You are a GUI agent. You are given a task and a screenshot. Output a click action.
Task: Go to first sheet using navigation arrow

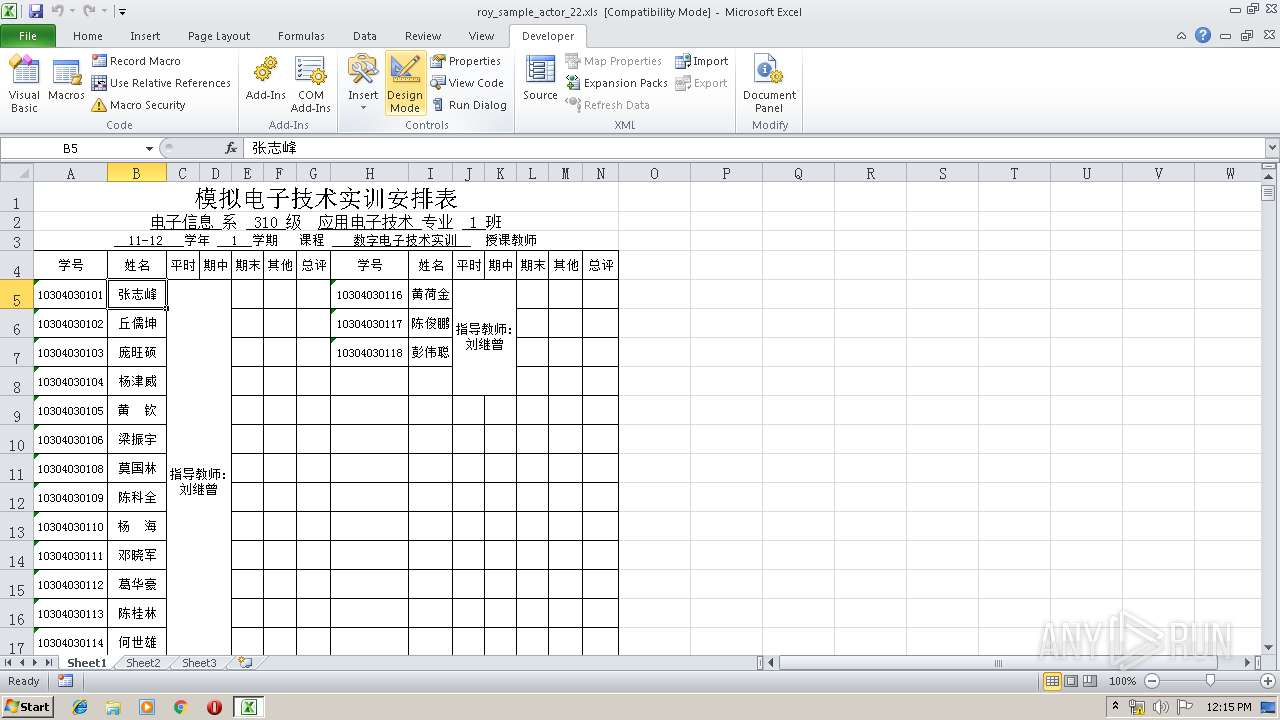tap(8, 663)
